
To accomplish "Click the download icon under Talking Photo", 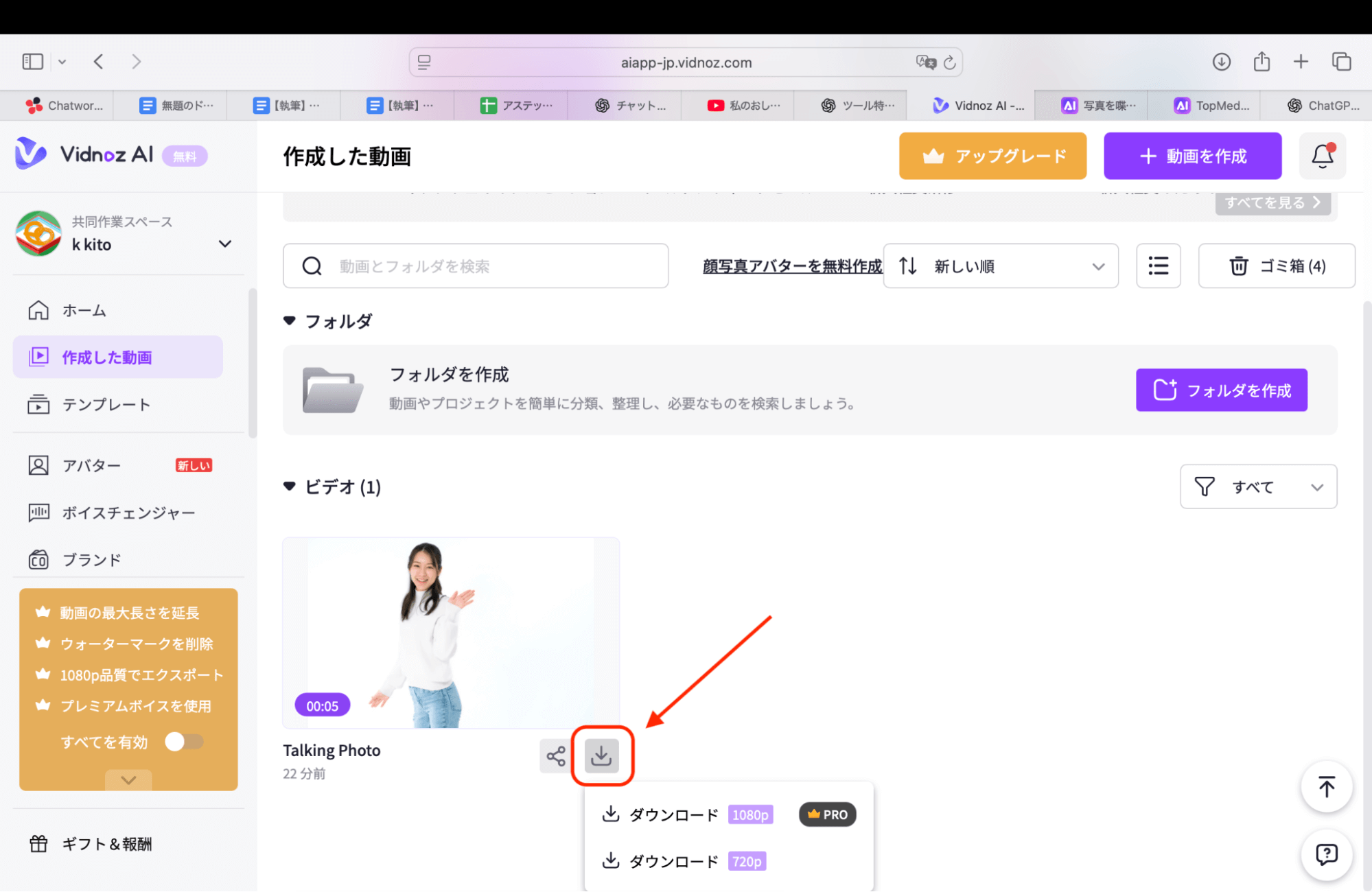I will [602, 756].
